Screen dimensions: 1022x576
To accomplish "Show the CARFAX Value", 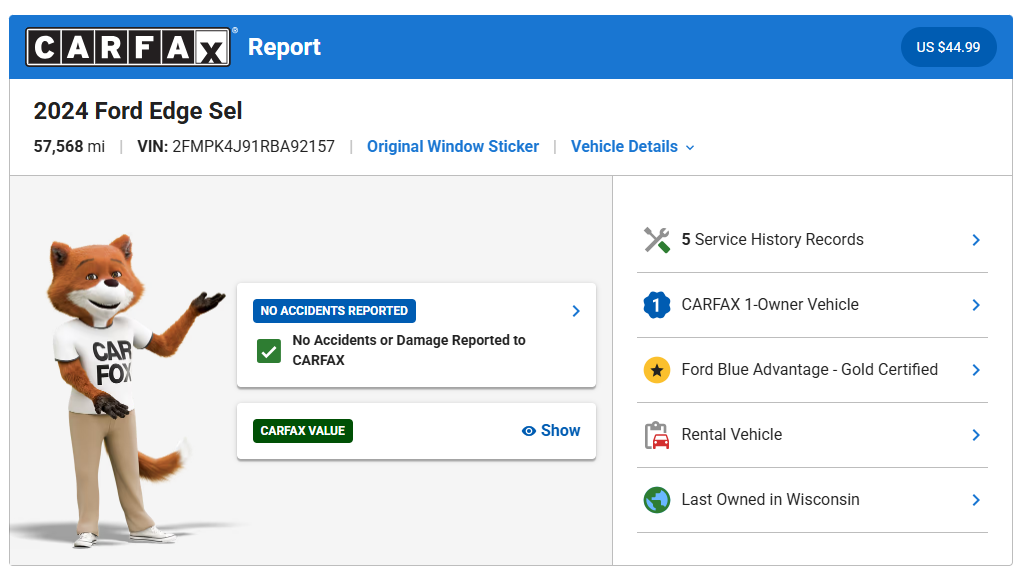I will pyautogui.click(x=551, y=431).
